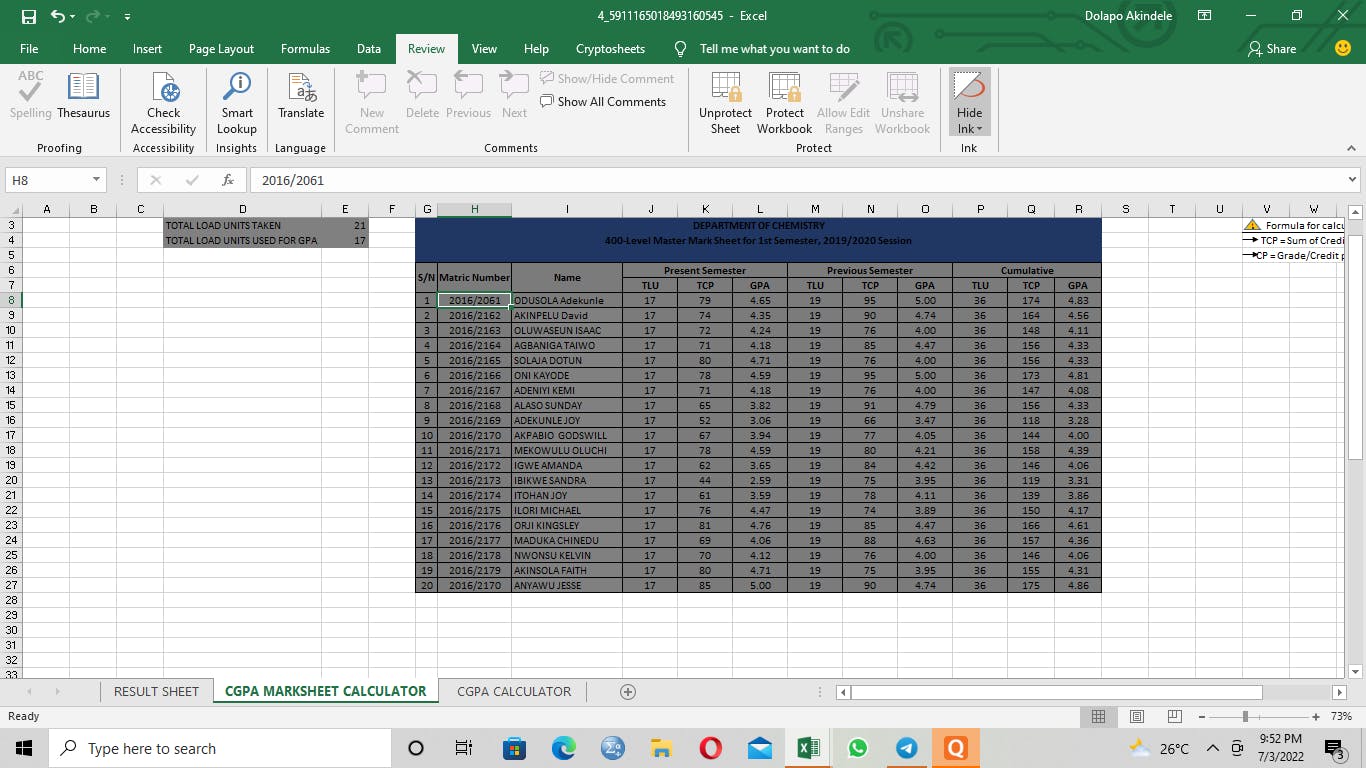
Task: Expand the Name Box dropdown
Action: (x=97, y=180)
